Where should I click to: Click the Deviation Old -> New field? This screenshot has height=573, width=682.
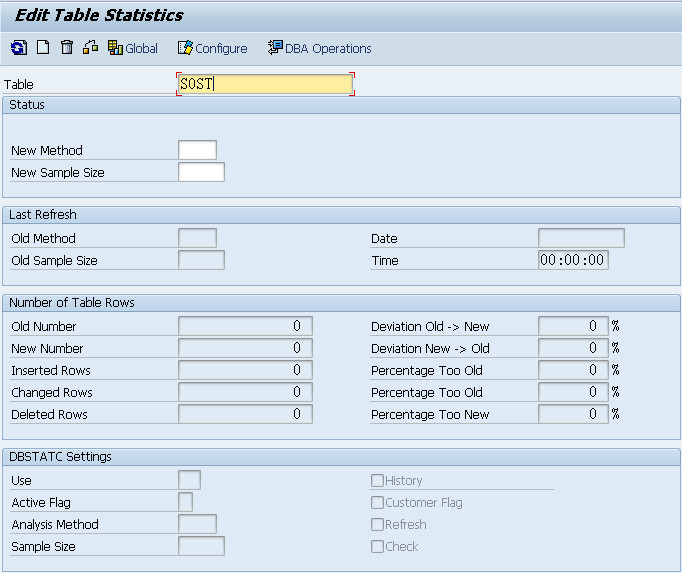(573, 326)
